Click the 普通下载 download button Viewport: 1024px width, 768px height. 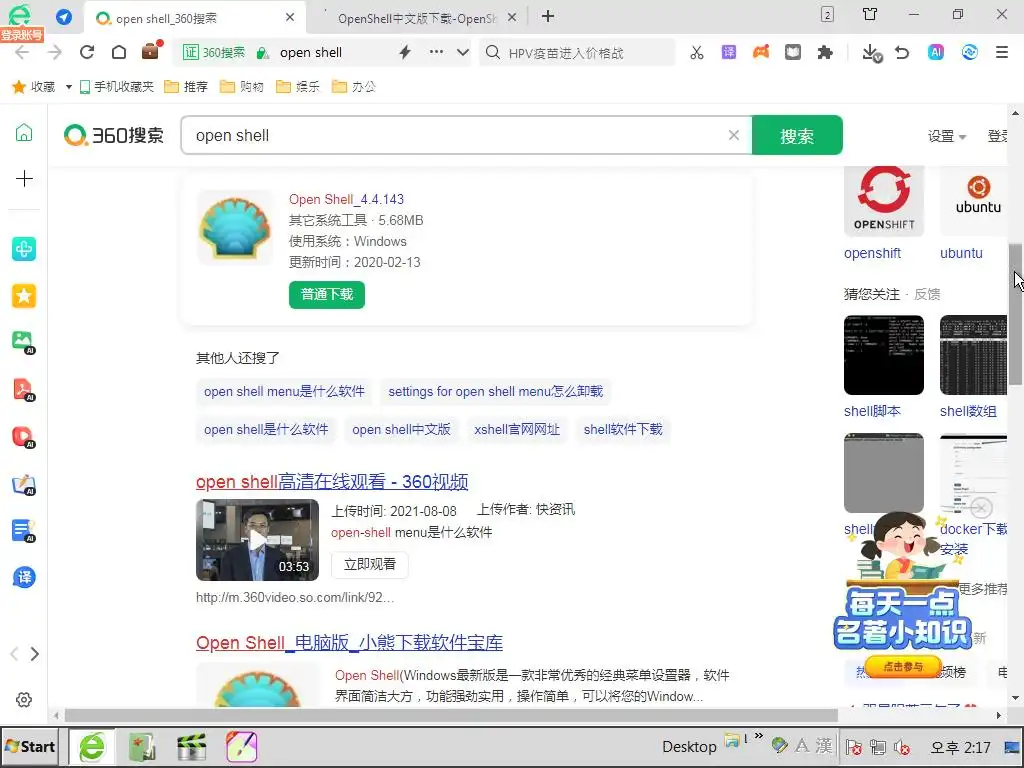(x=327, y=295)
